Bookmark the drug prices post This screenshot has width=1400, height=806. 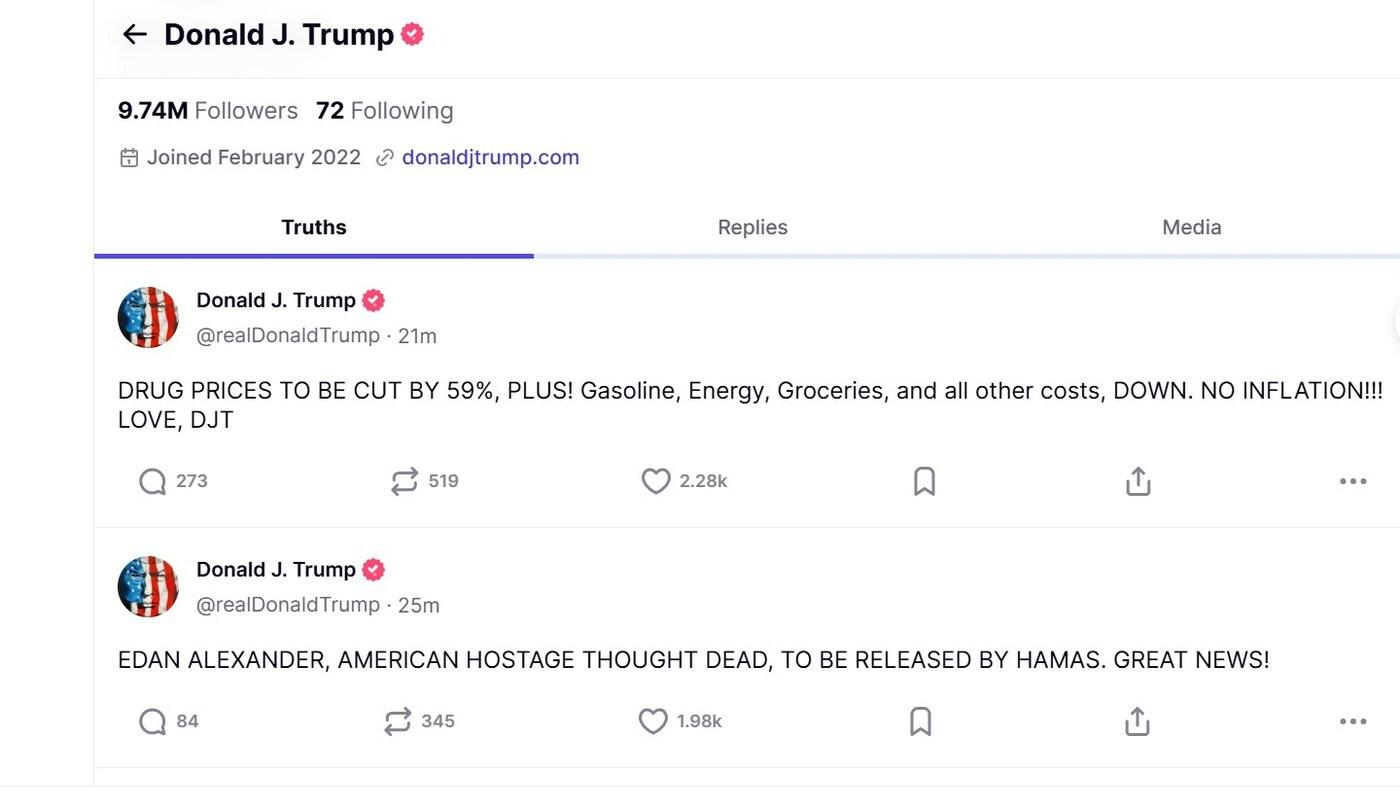pos(924,482)
